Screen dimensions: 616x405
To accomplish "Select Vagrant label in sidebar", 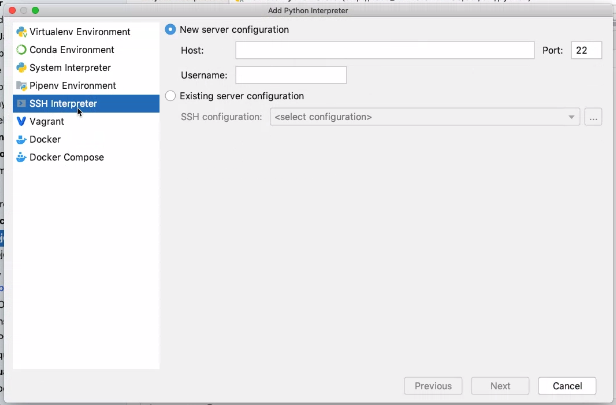I will coord(47,122).
